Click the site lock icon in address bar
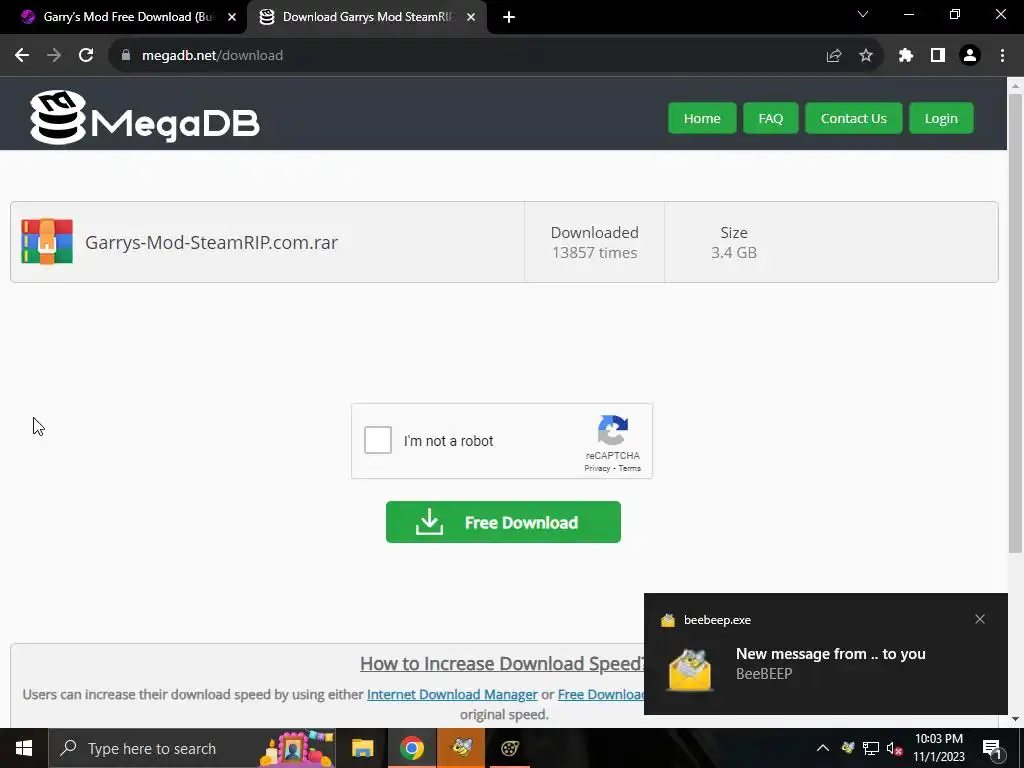The width and height of the screenshot is (1024, 768). (x=126, y=56)
